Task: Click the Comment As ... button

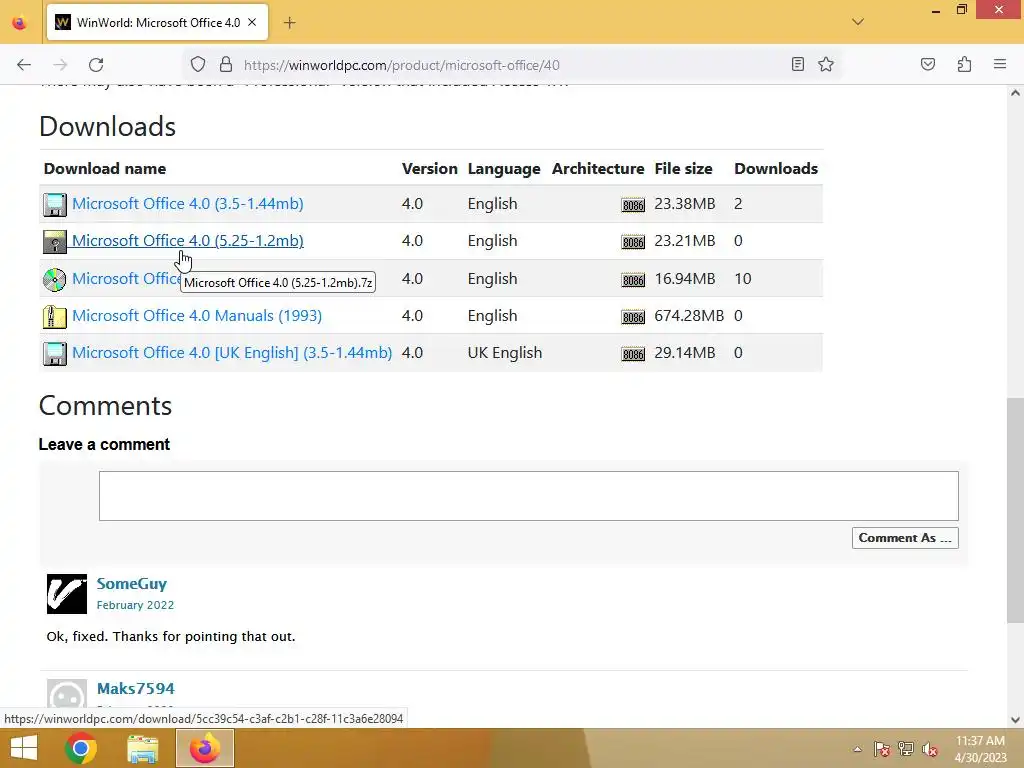Action: (x=904, y=538)
